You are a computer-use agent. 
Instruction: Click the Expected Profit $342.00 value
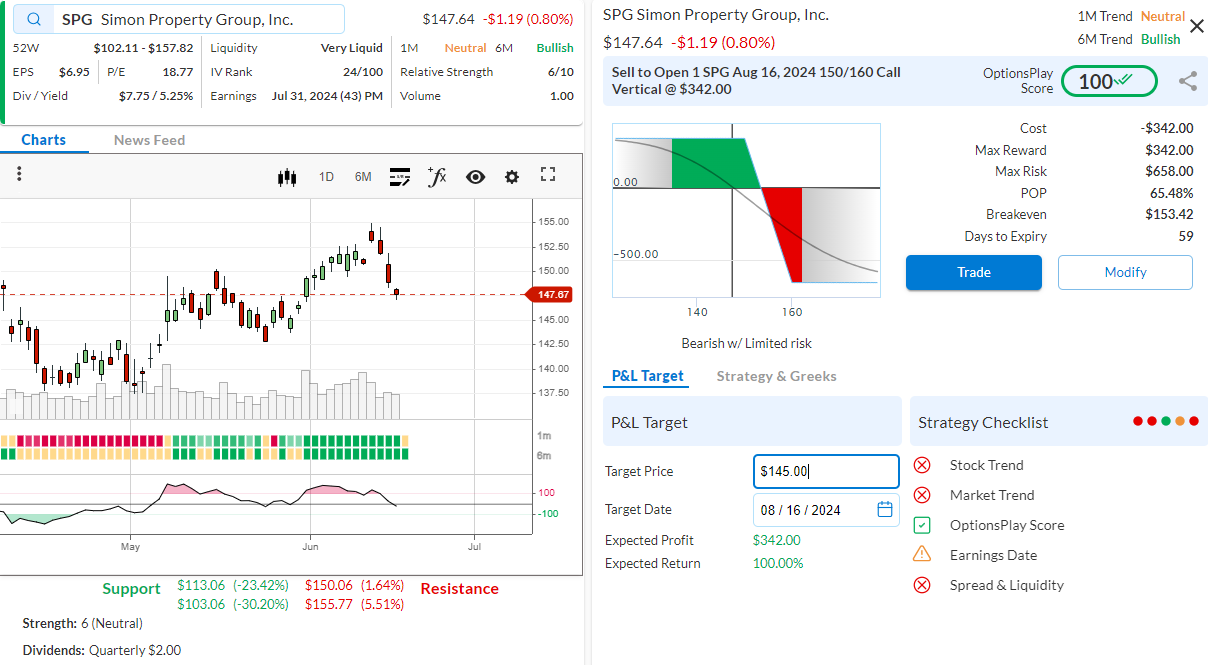click(x=777, y=540)
